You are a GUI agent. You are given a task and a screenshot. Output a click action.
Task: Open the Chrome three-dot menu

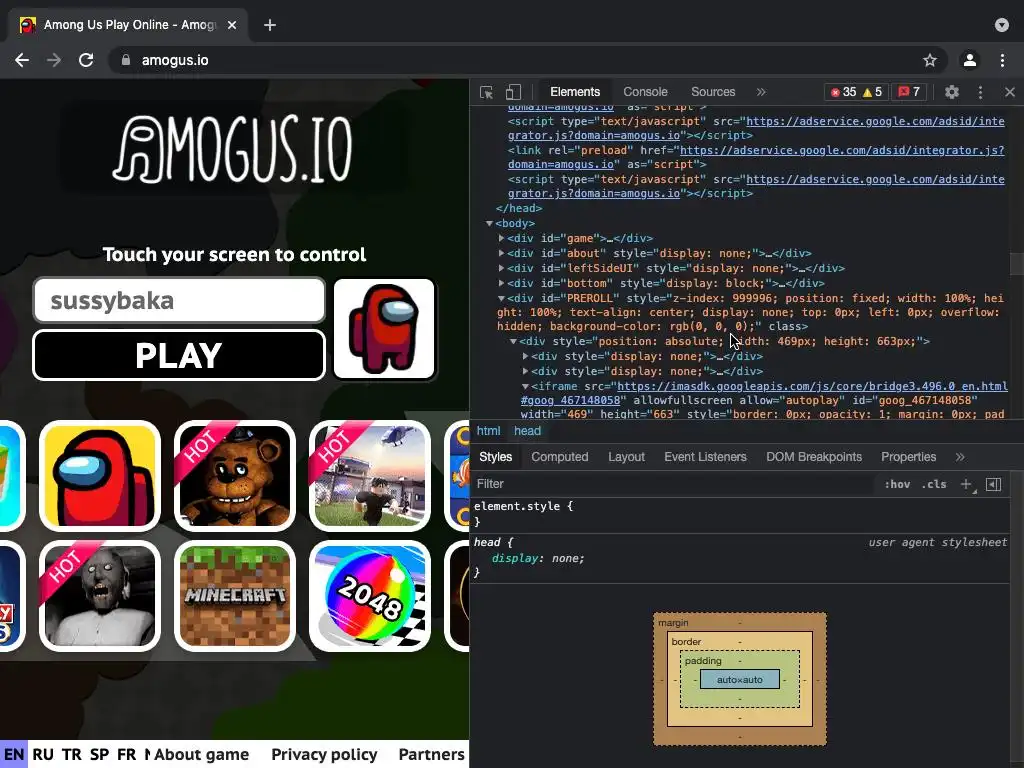coord(1002,60)
